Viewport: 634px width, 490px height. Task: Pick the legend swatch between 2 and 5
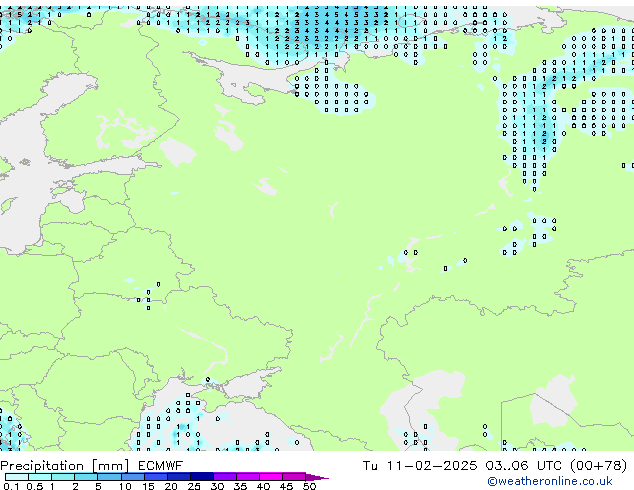click(88, 477)
